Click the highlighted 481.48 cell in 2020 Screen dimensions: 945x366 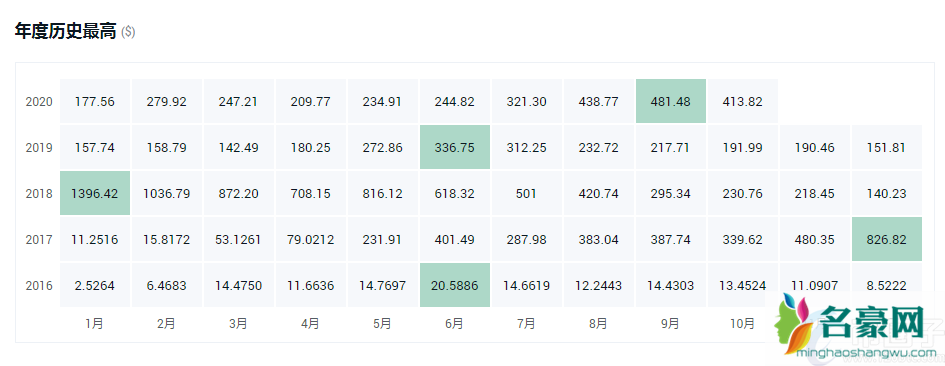click(x=670, y=101)
